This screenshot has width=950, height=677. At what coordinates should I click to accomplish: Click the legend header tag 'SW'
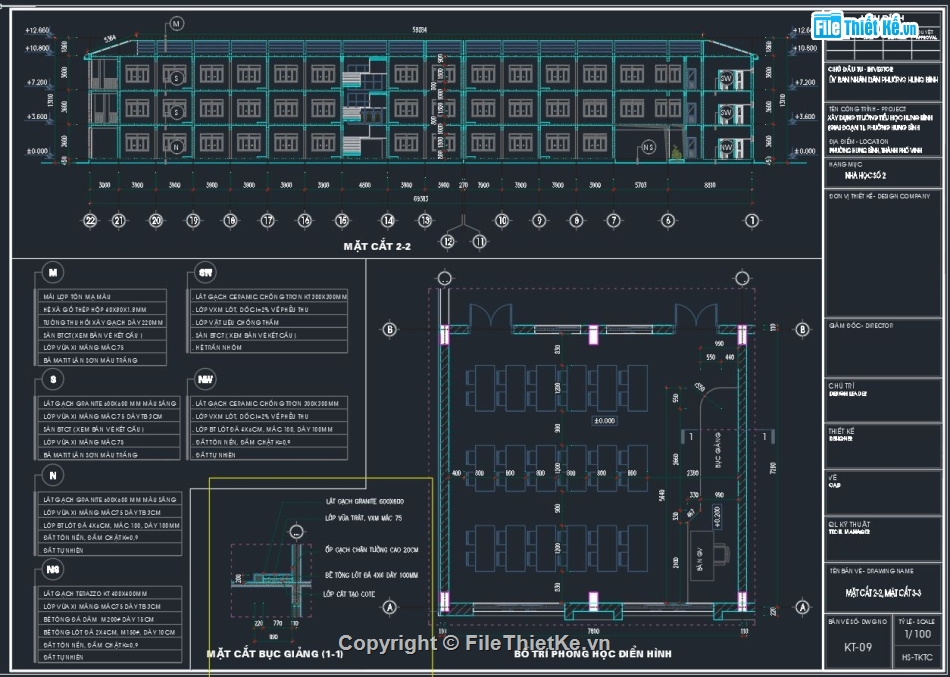pyautogui.click(x=205, y=273)
